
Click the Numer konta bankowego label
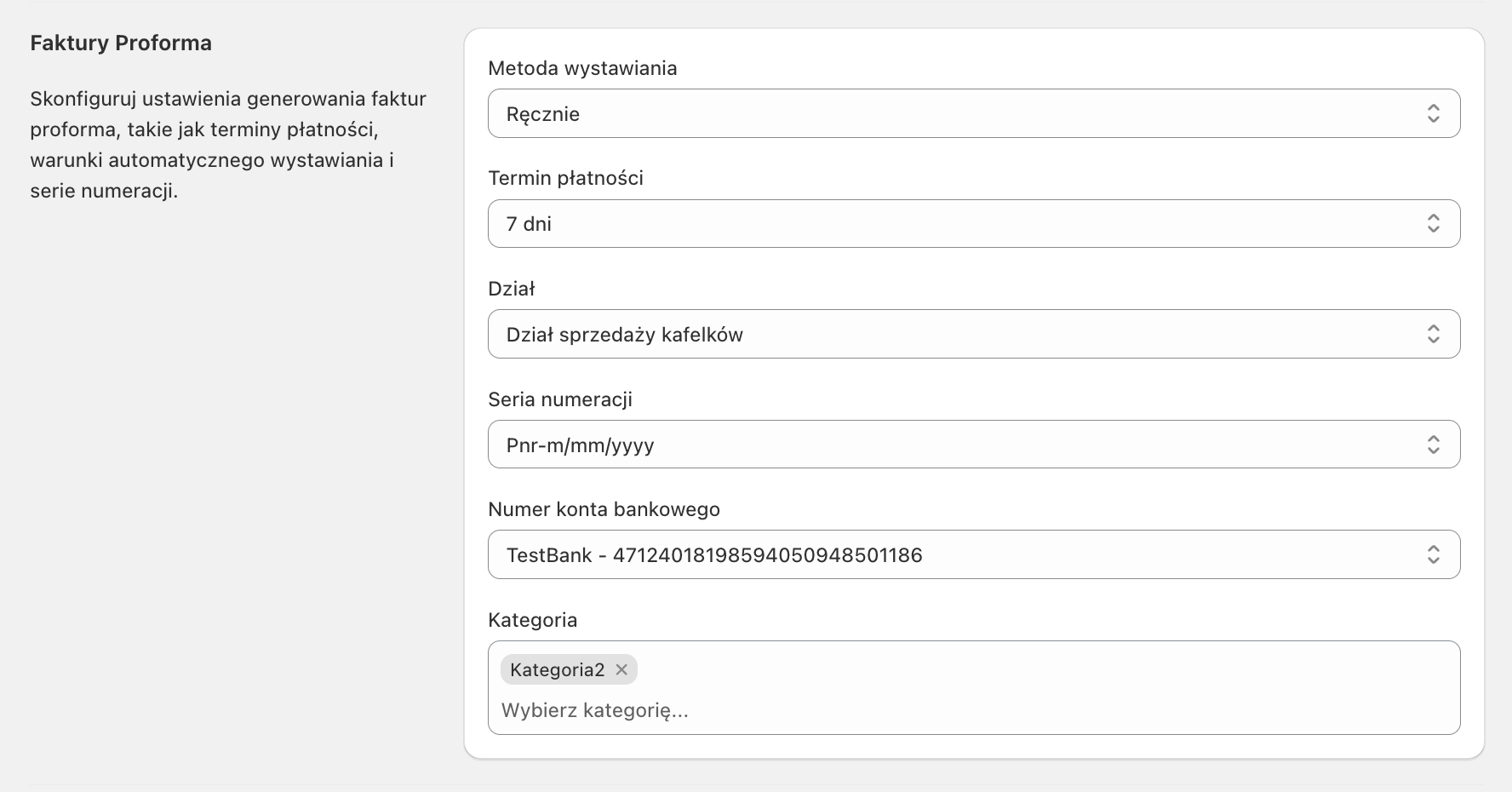pos(604,509)
